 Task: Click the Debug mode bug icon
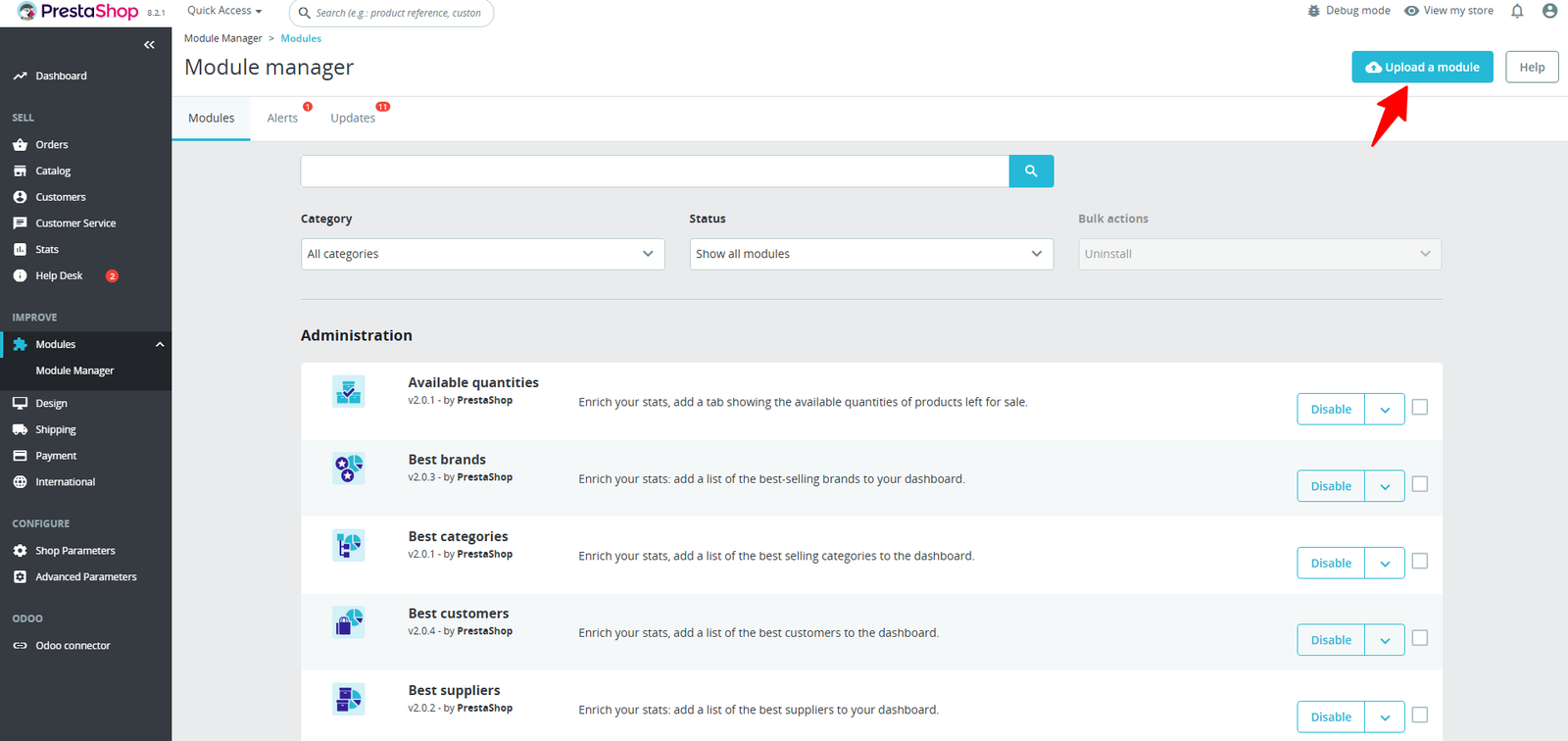(1314, 11)
